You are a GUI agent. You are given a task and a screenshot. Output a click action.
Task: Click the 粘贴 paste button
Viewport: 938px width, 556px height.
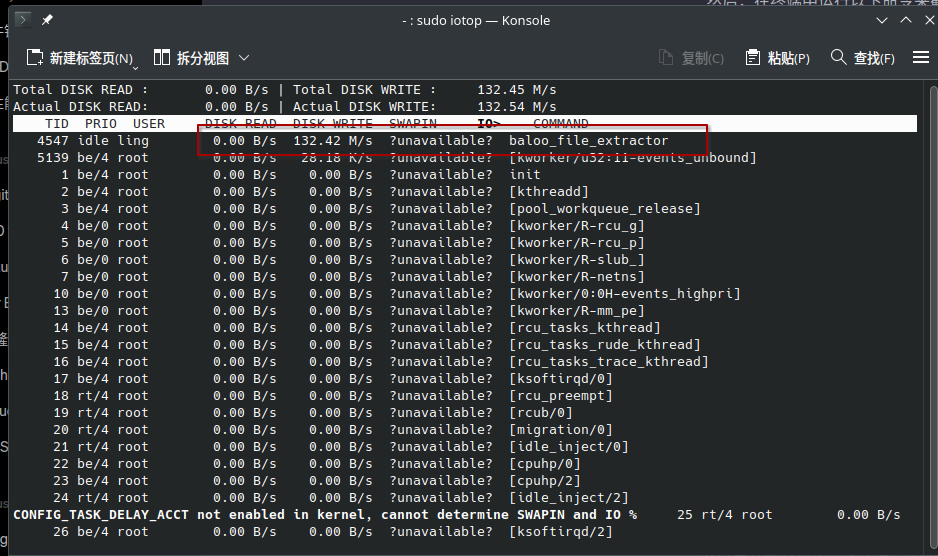pos(778,58)
